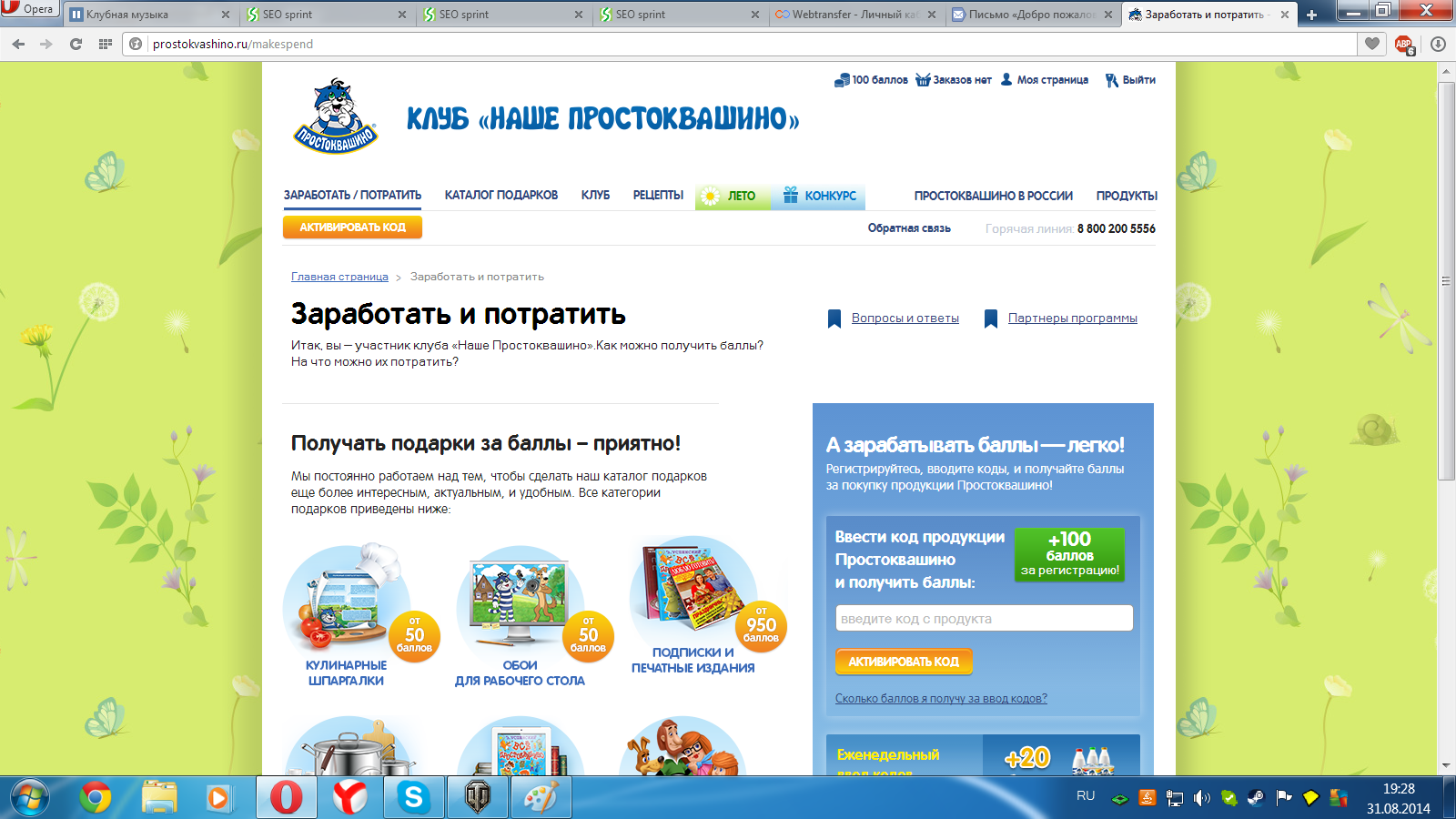Image resolution: width=1456 pixels, height=819 pixels.
Task: Open the Каталог подарков menu item
Action: click(501, 196)
